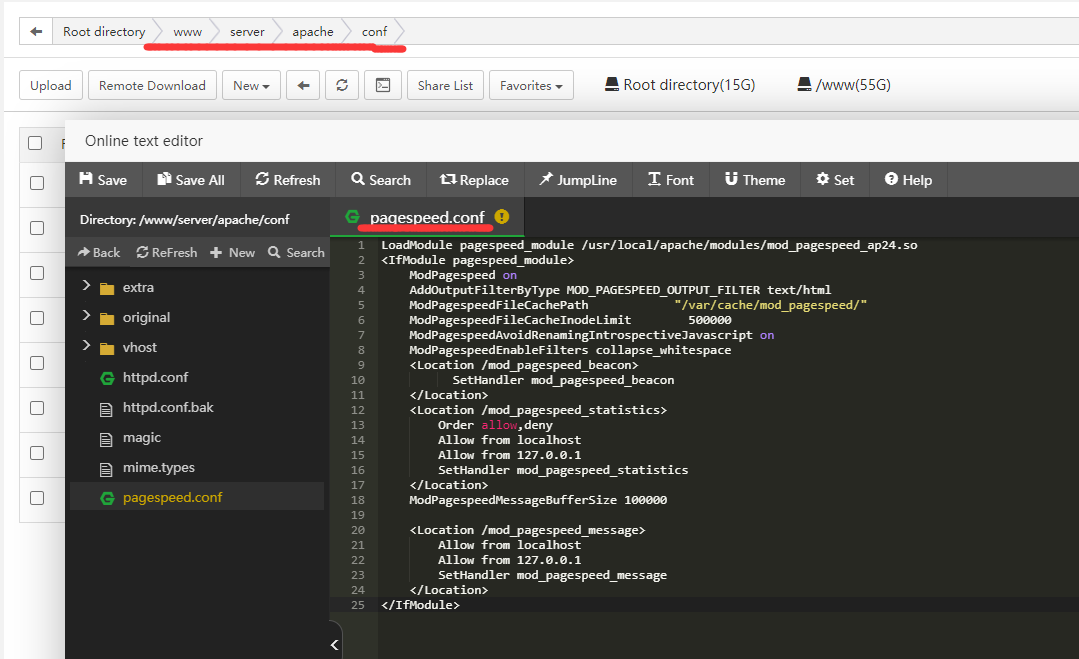
Task: Click the left arrow button beside New
Action: [x=303, y=86]
